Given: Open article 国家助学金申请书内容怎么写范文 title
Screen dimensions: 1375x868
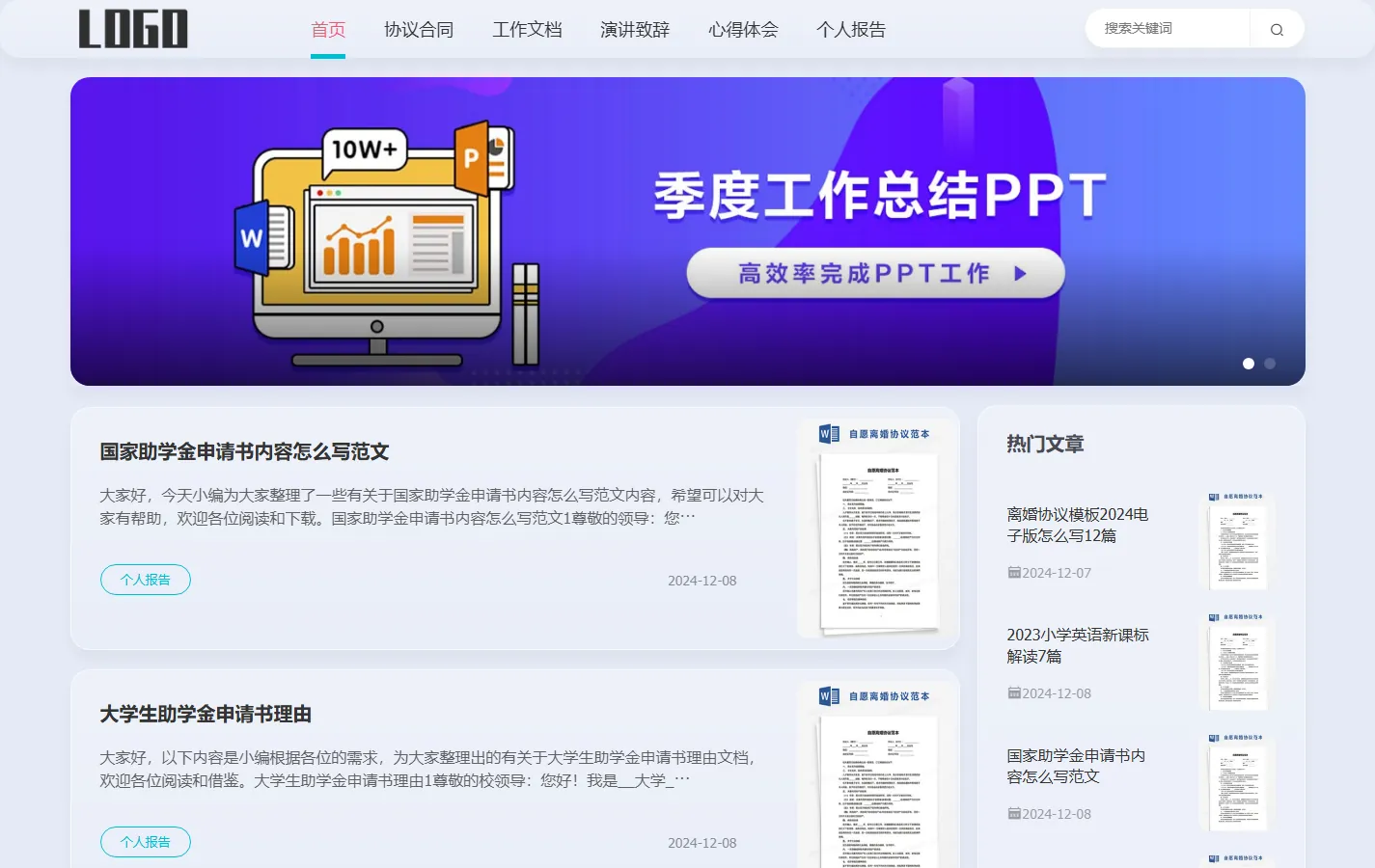Looking at the screenshot, I should [244, 451].
